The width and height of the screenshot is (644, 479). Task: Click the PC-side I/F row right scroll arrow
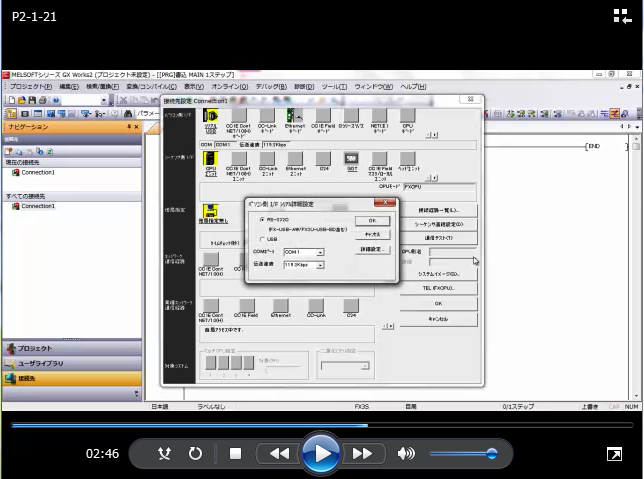435,135
